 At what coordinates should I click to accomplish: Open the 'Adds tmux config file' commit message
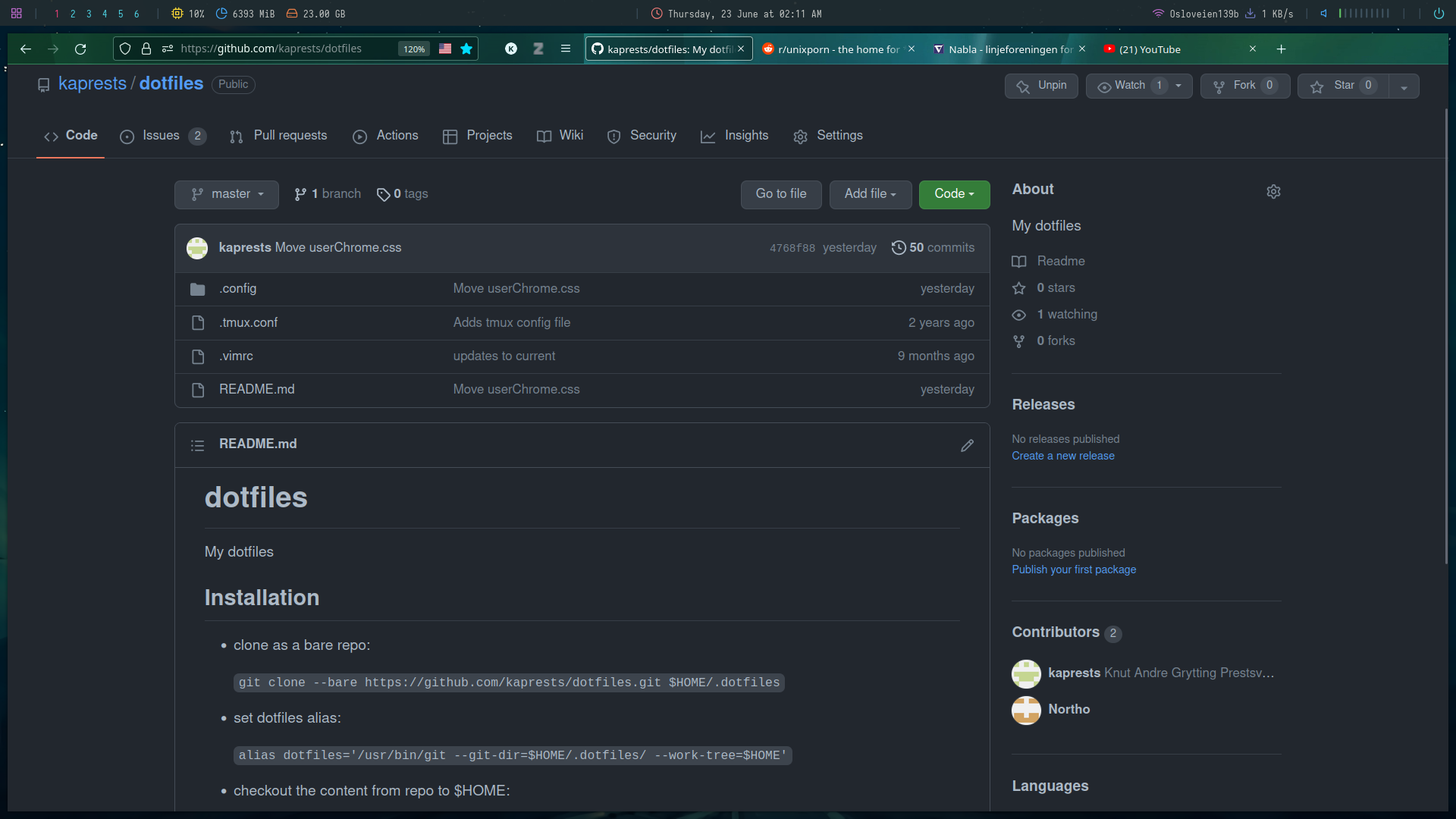pos(512,323)
